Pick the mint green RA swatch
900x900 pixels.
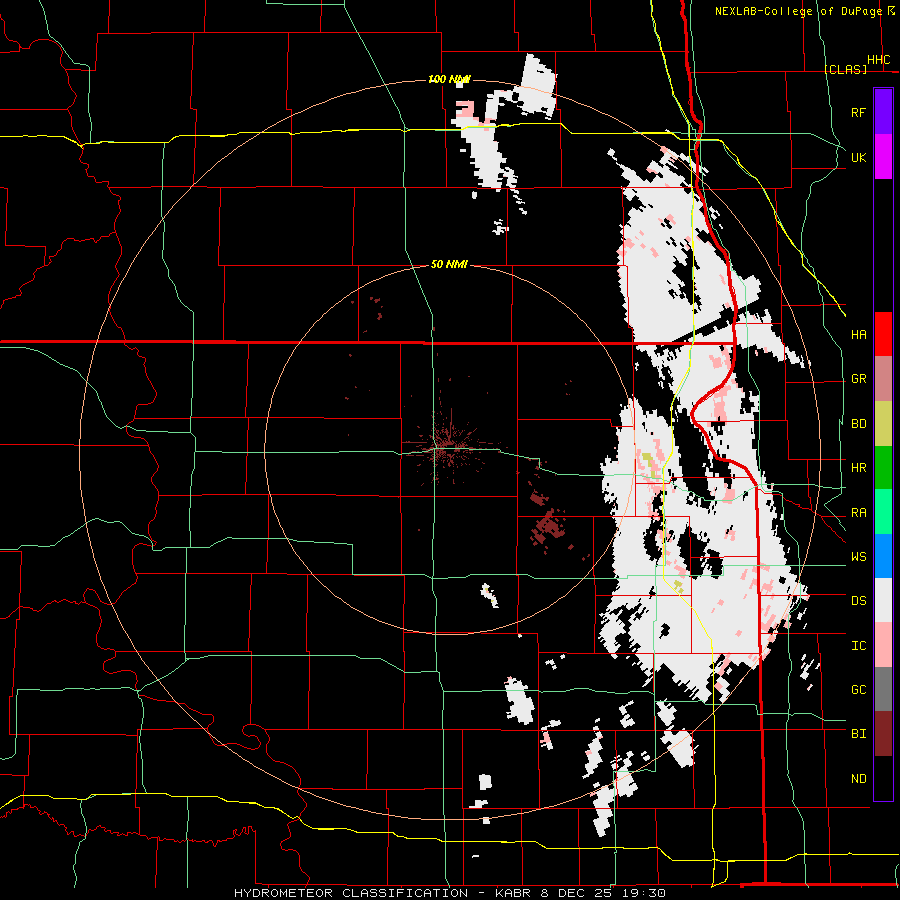(883, 512)
